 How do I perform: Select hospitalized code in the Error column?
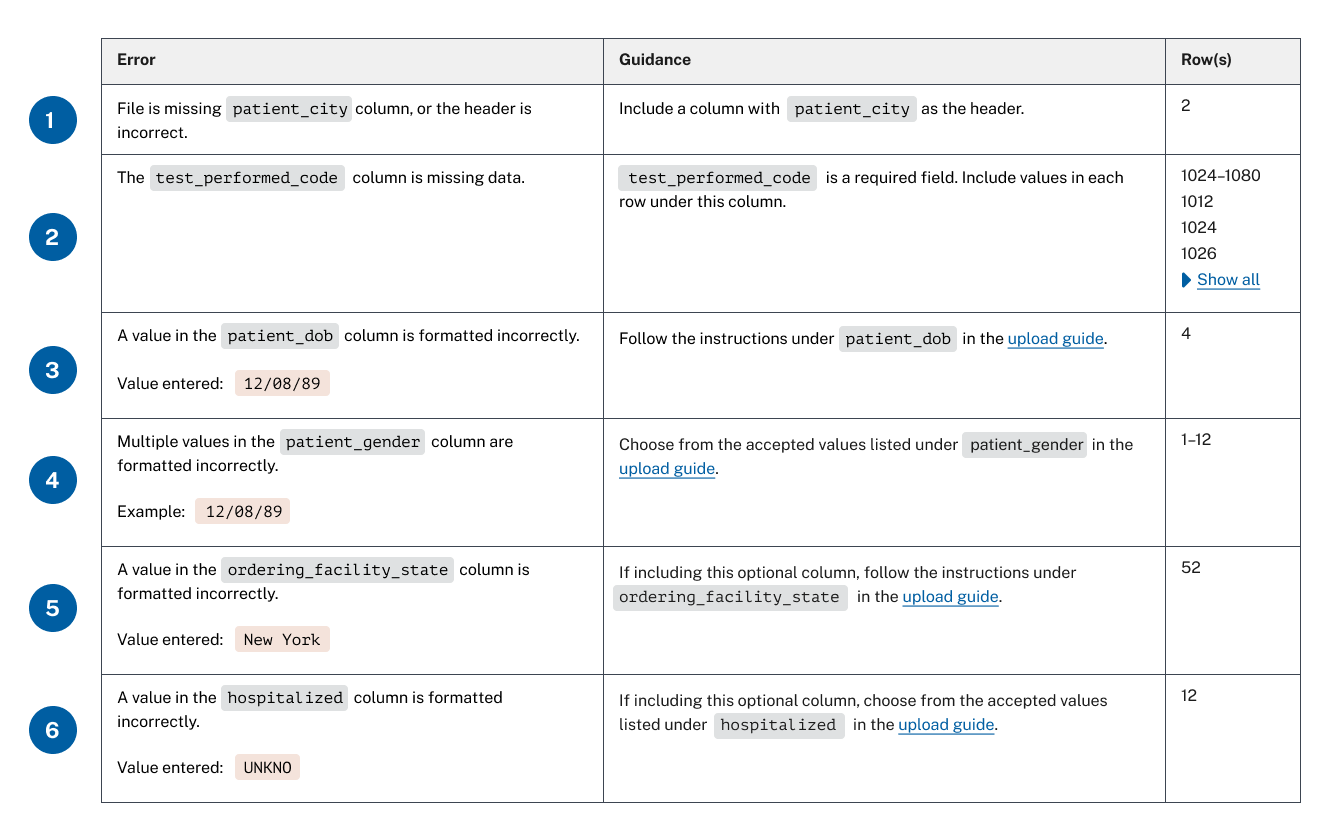point(285,698)
